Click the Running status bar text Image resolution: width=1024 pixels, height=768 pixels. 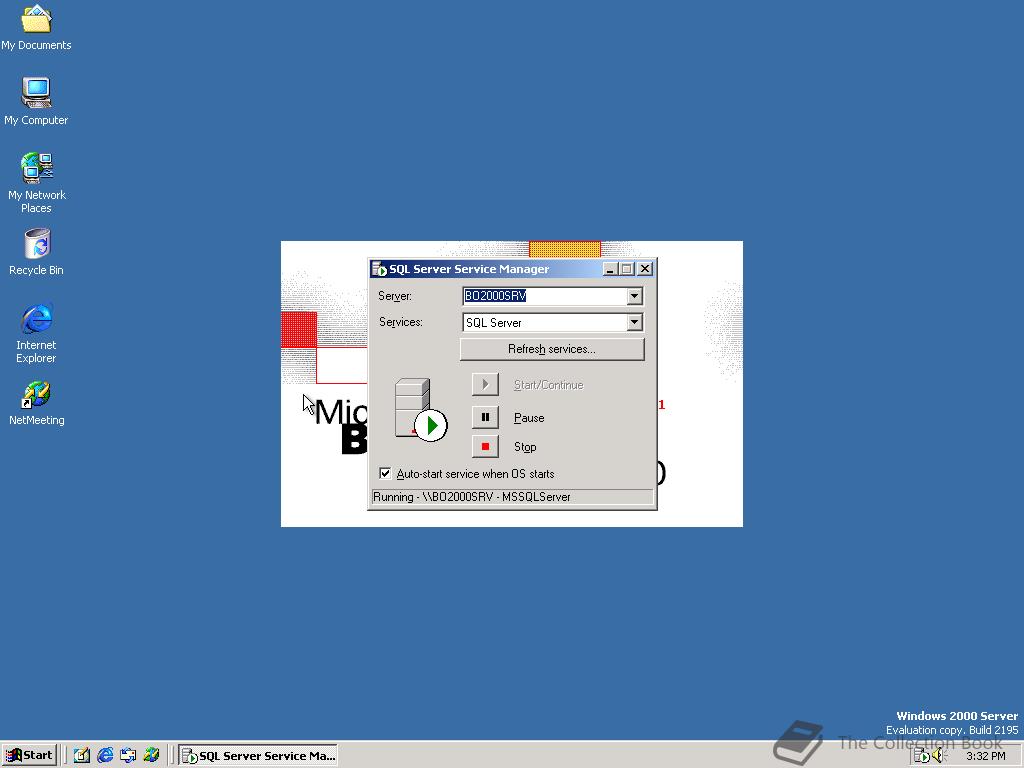(472, 497)
